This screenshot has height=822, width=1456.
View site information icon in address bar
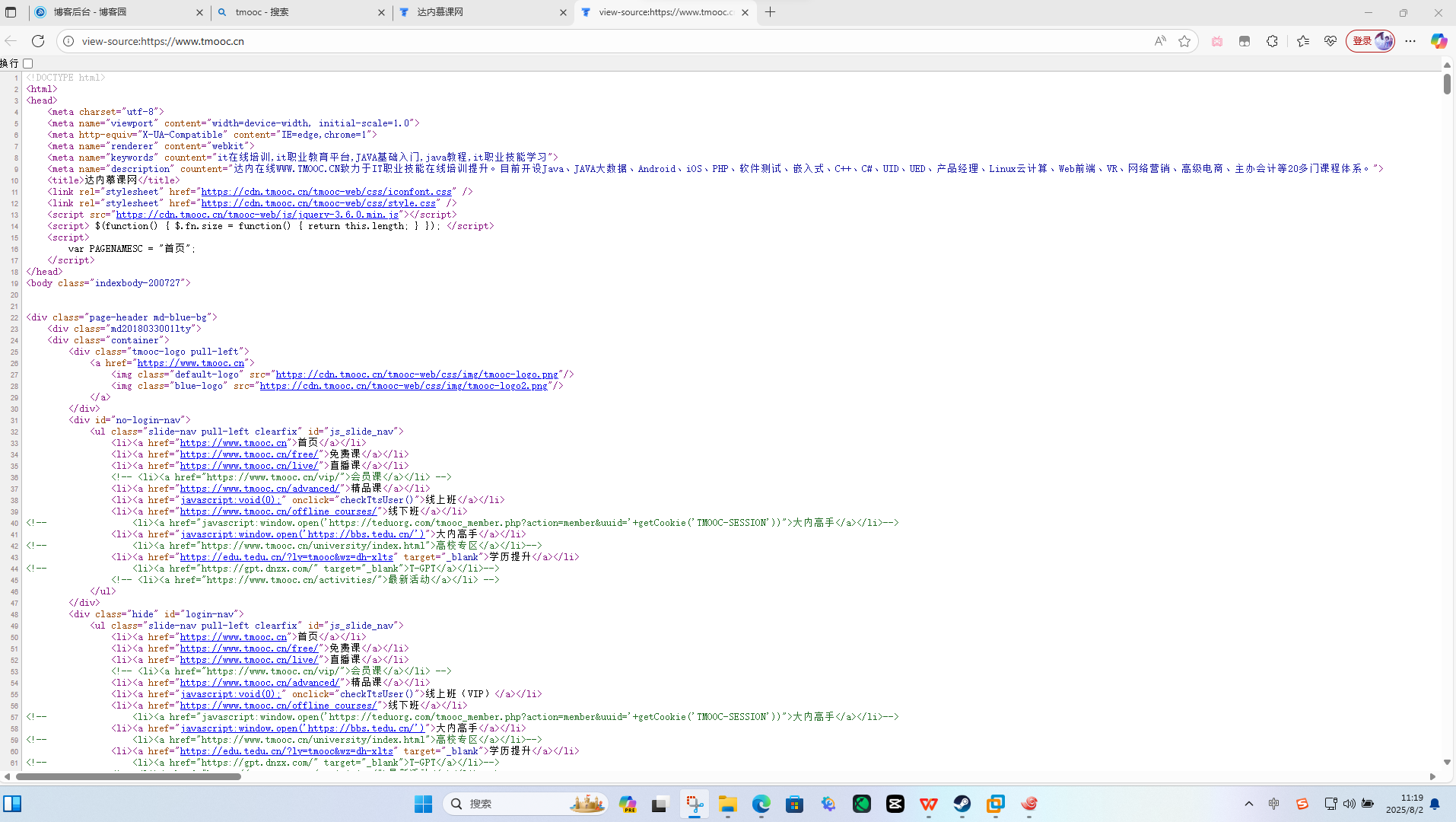(x=68, y=41)
